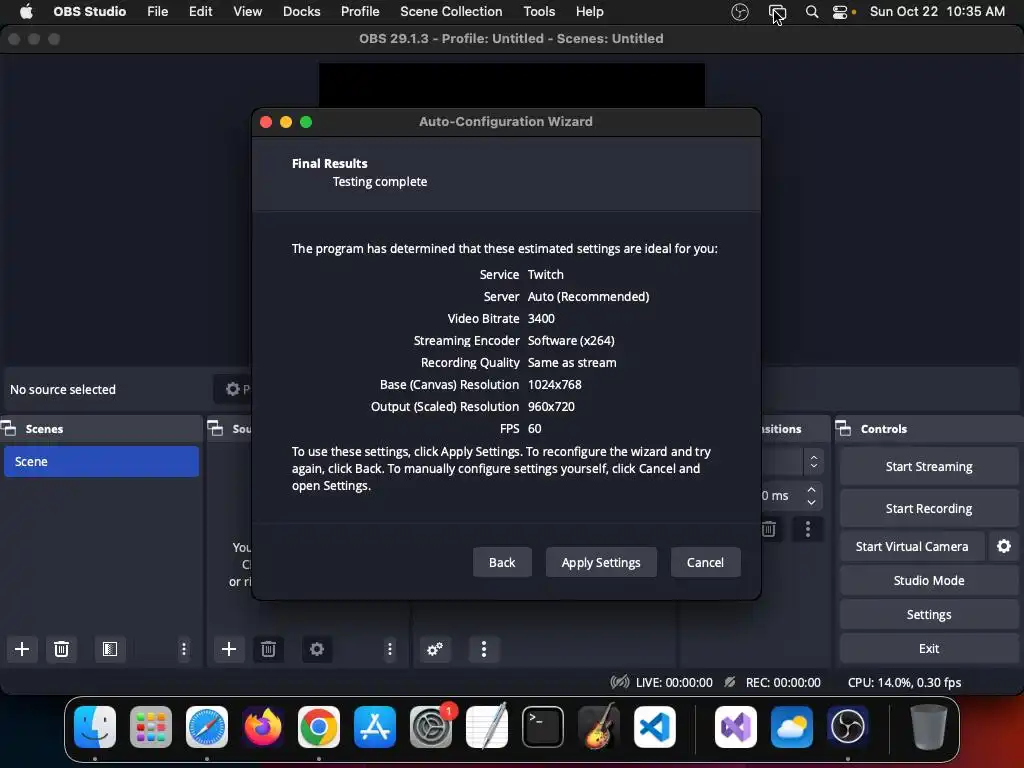This screenshot has height=768, width=1024.
Task: Launch Google Chrome from the Dock
Action: 319,726
